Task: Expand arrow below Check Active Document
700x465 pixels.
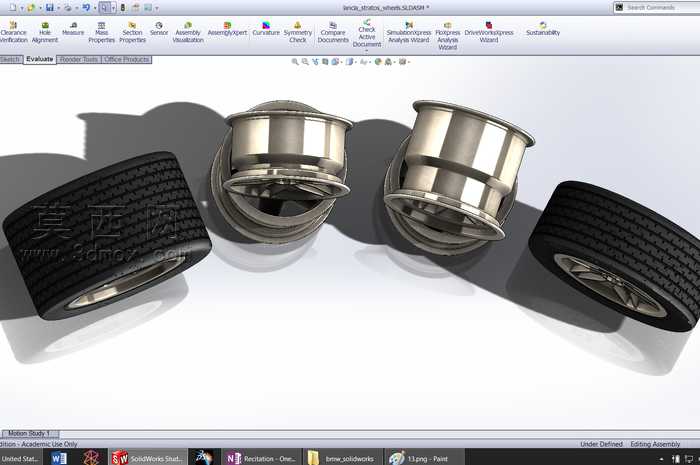Action: click(367, 50)
